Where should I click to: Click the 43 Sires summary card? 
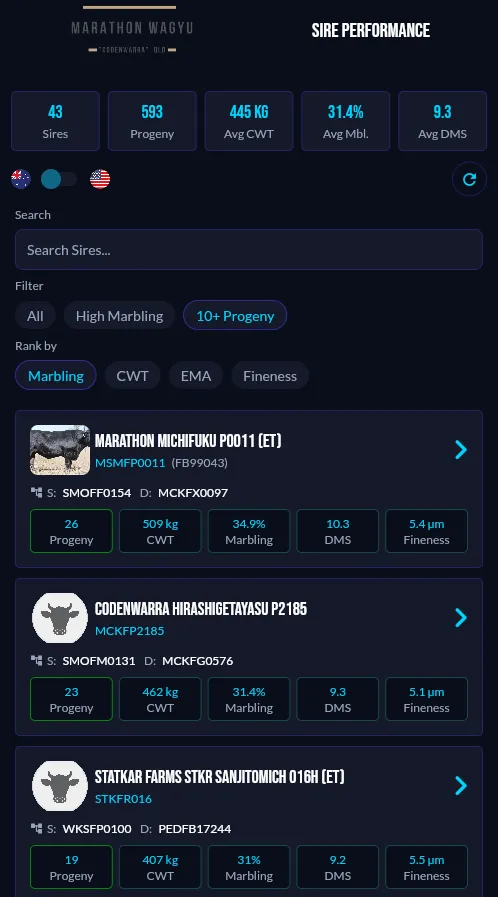tap(55, 121)
